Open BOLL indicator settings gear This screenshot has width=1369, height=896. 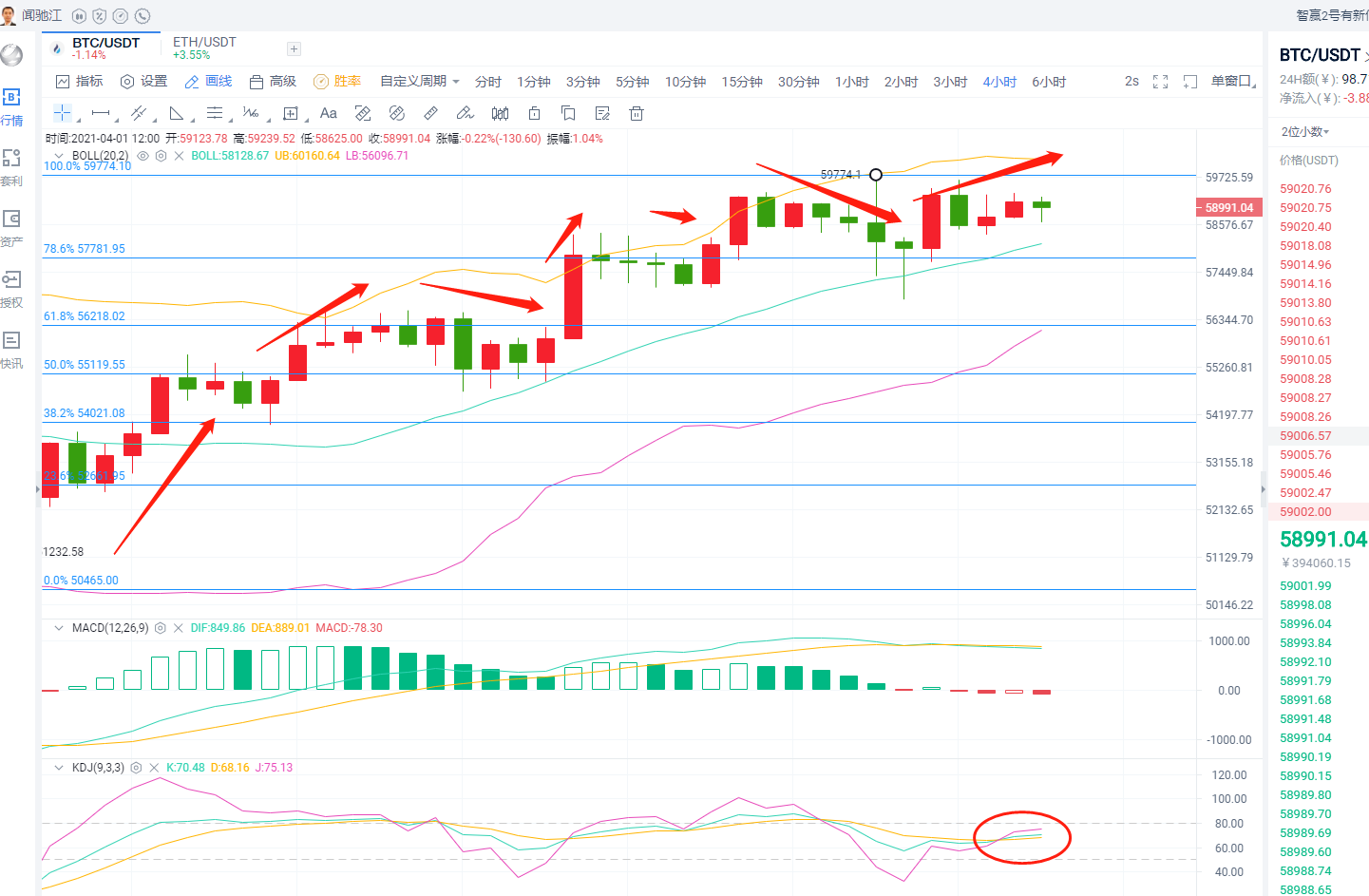coord(161,156)
